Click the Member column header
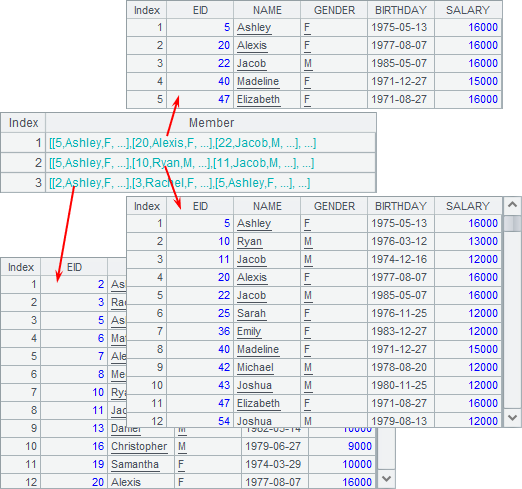The image size is (522, 489). (x=211, y=123)
